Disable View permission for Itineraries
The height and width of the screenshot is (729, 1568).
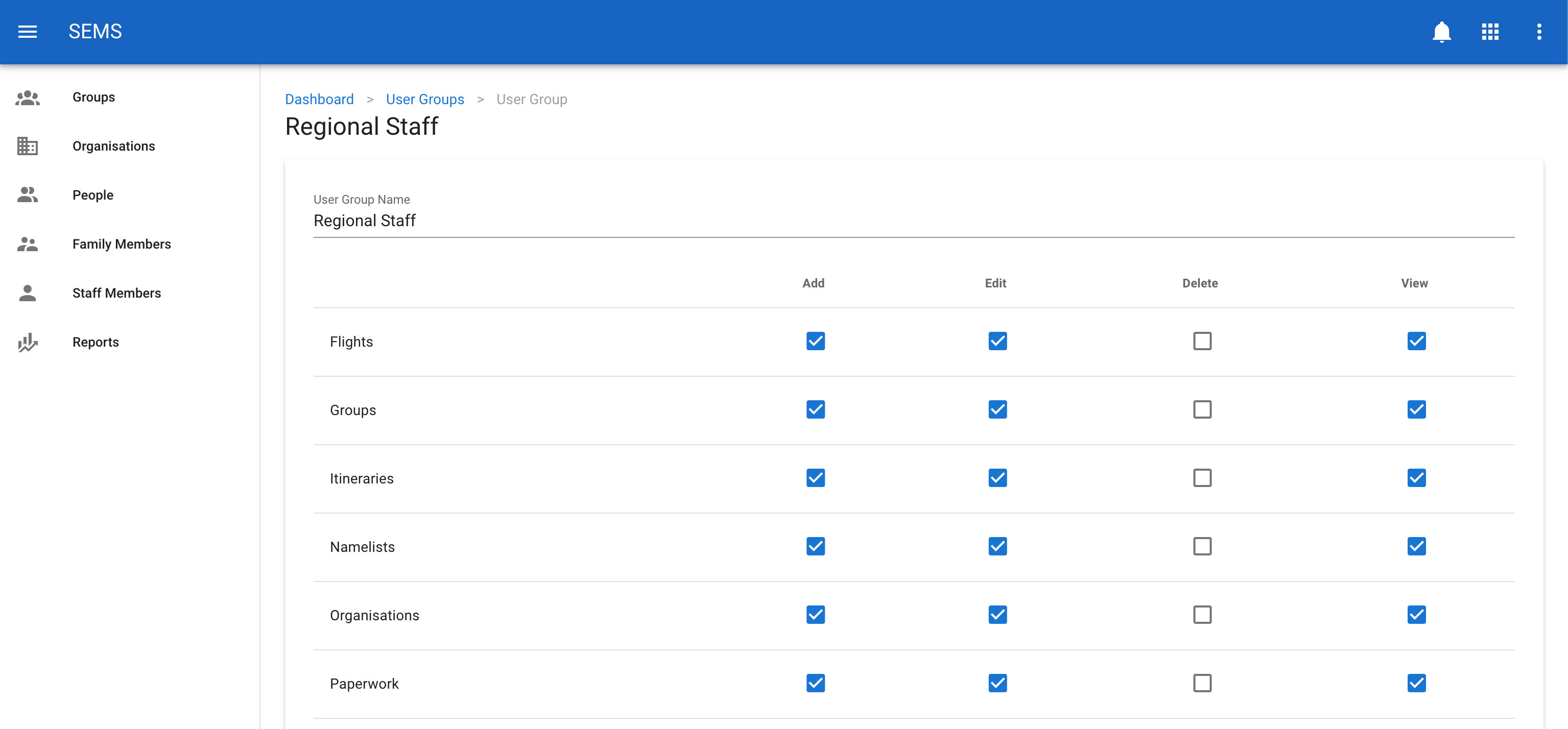1416,478
